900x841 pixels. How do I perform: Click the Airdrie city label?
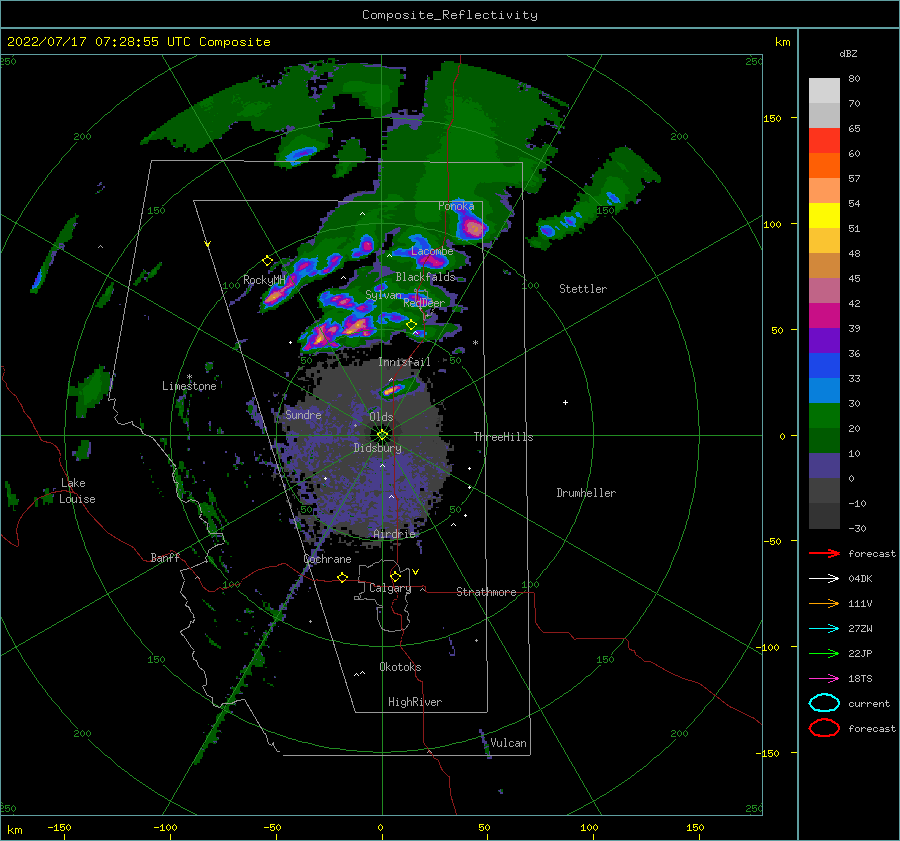(394, 534)
